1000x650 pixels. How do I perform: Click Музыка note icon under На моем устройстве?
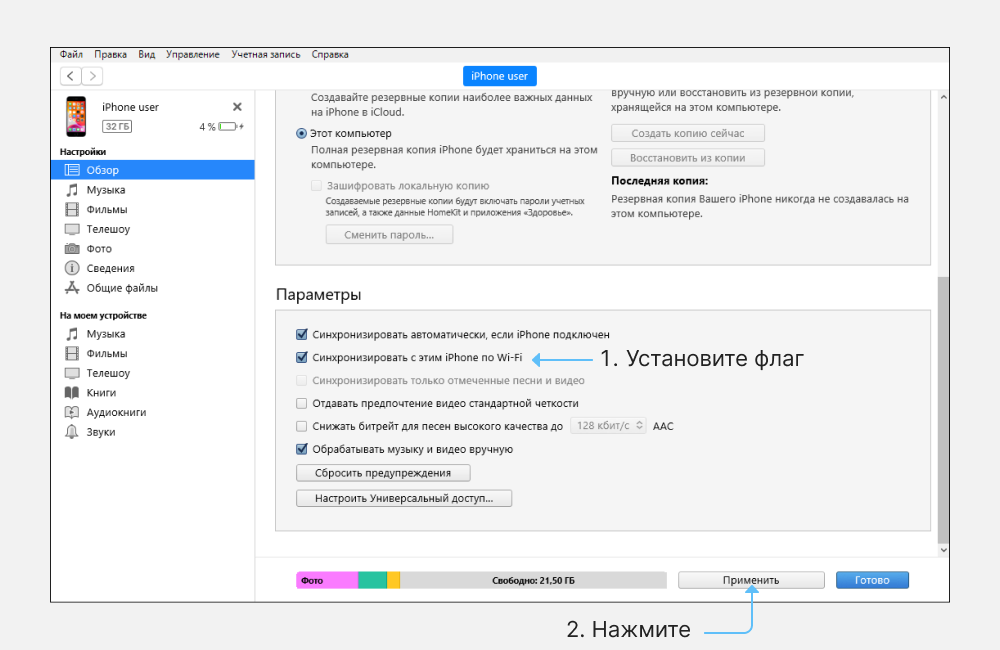[x=72, y=334]
